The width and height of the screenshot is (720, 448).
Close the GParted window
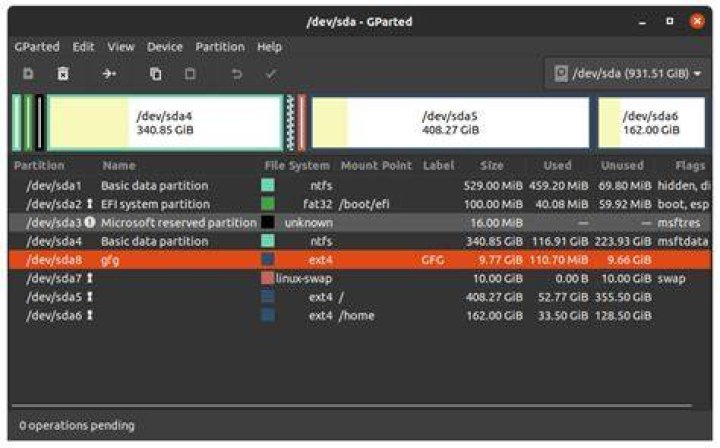pyautogui.click(x=697, y=21)
